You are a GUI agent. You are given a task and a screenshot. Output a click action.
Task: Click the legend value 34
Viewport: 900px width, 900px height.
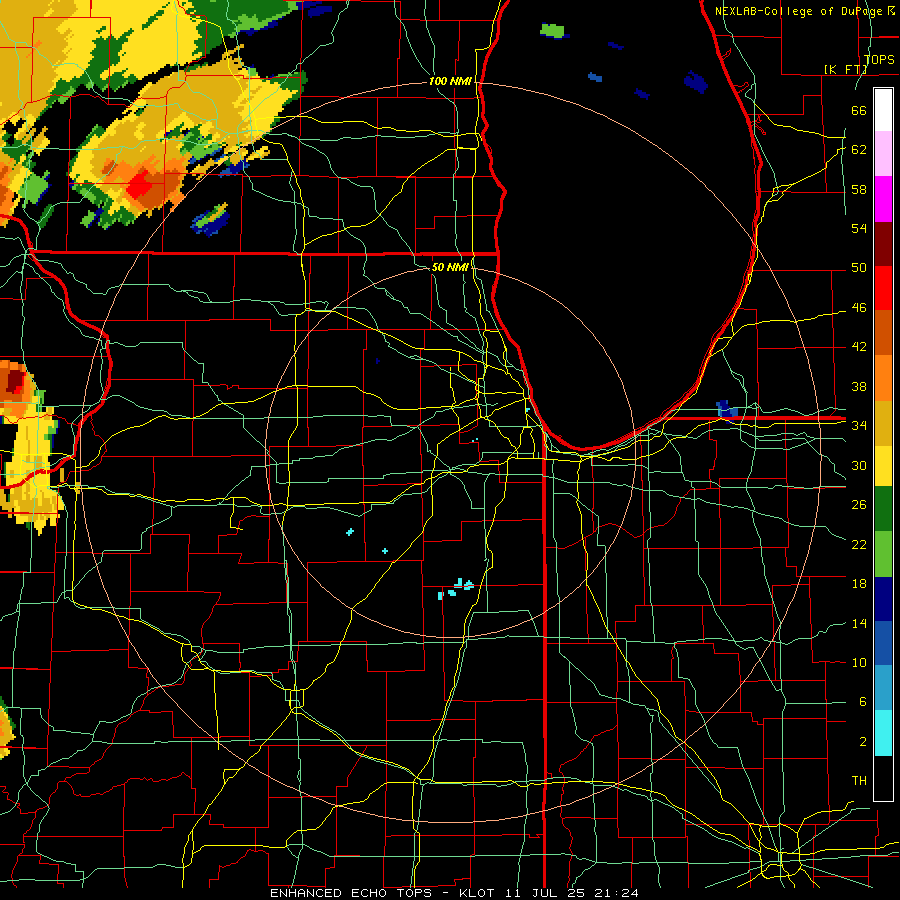[x=859, y=426]
